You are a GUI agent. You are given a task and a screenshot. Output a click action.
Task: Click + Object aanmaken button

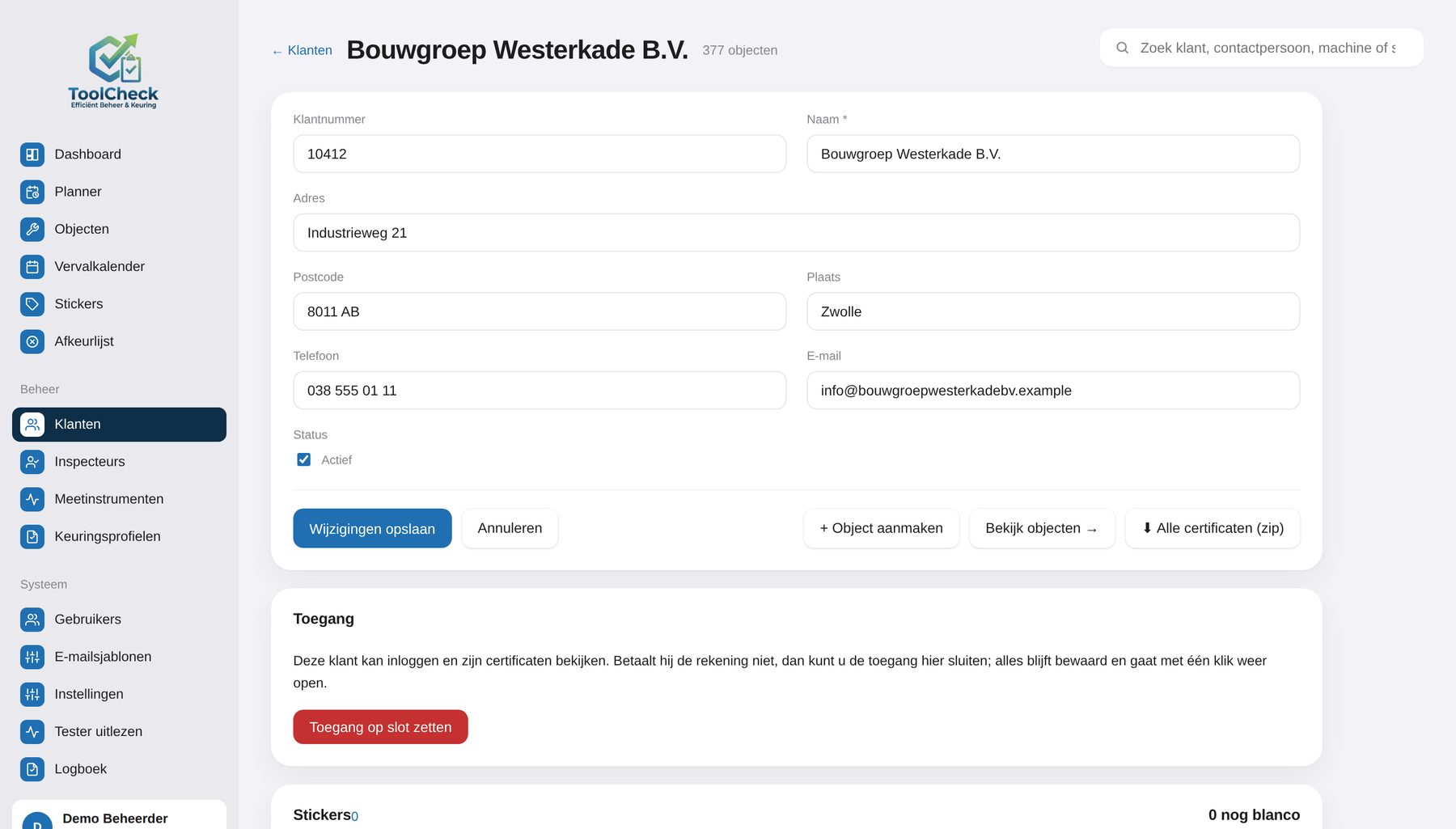click(x=881, y=528)
